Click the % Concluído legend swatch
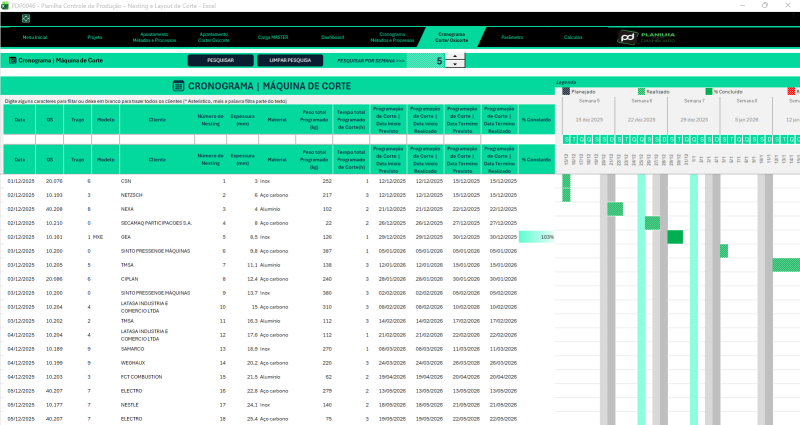The height and width of the screenshot is (425, 800). [x=709, y=91]
